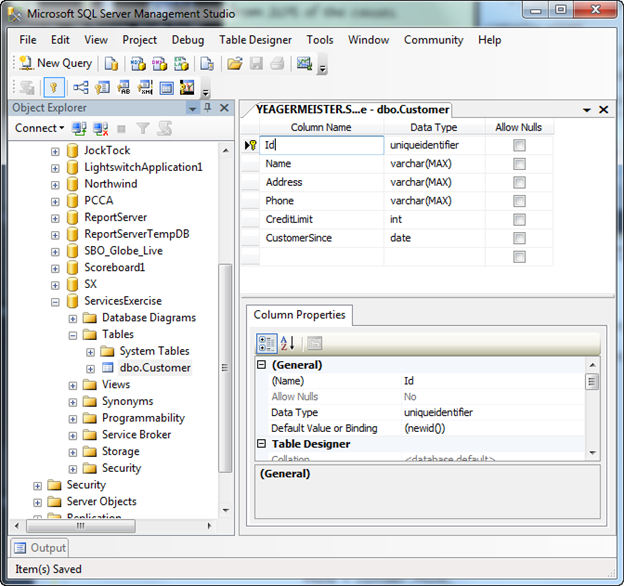Open the Activity Monitor
Viewport: 624px width, 586px height.
tap(304, 64)
